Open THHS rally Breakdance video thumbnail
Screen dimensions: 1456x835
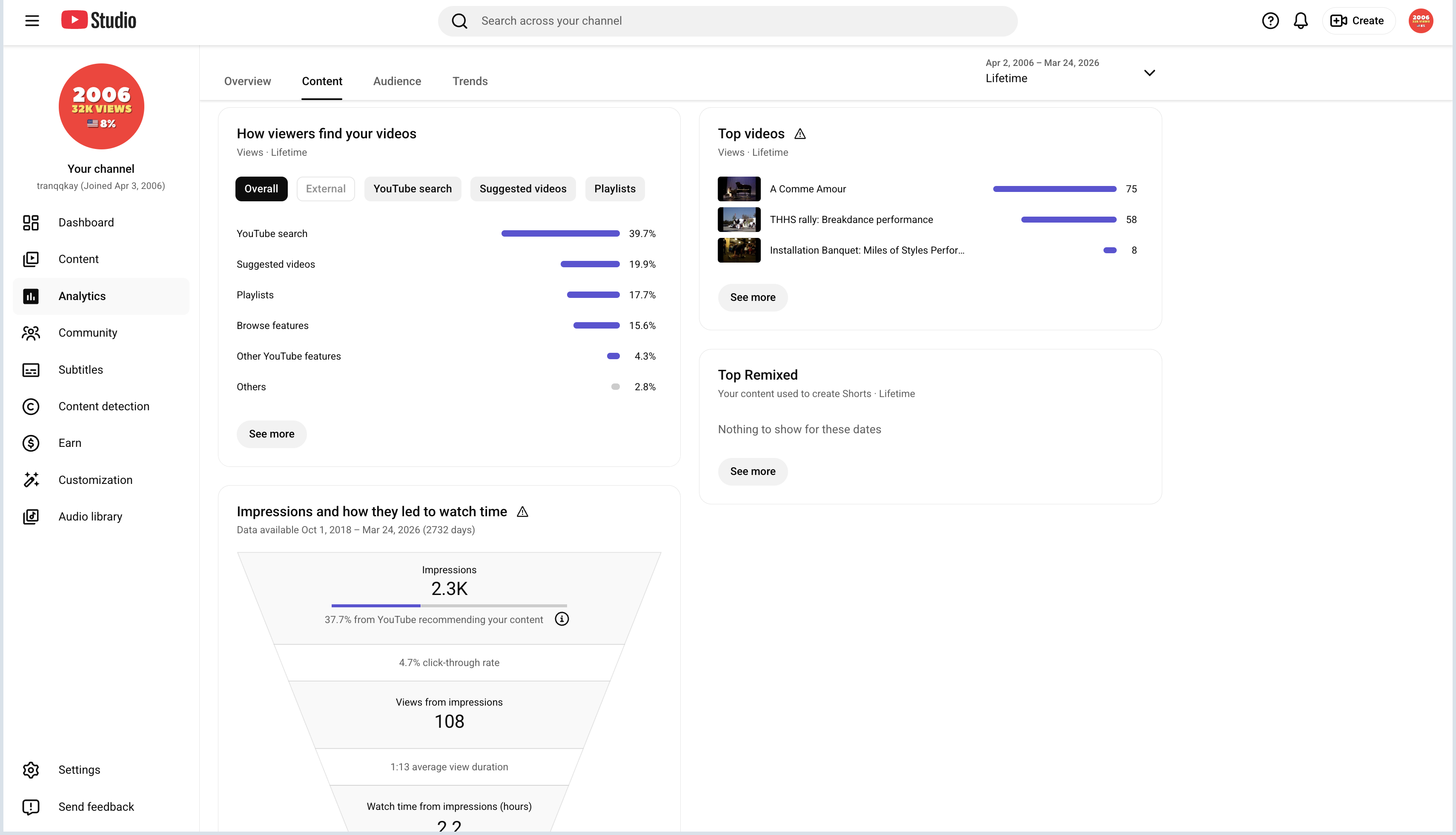click(x=739, y=220)
